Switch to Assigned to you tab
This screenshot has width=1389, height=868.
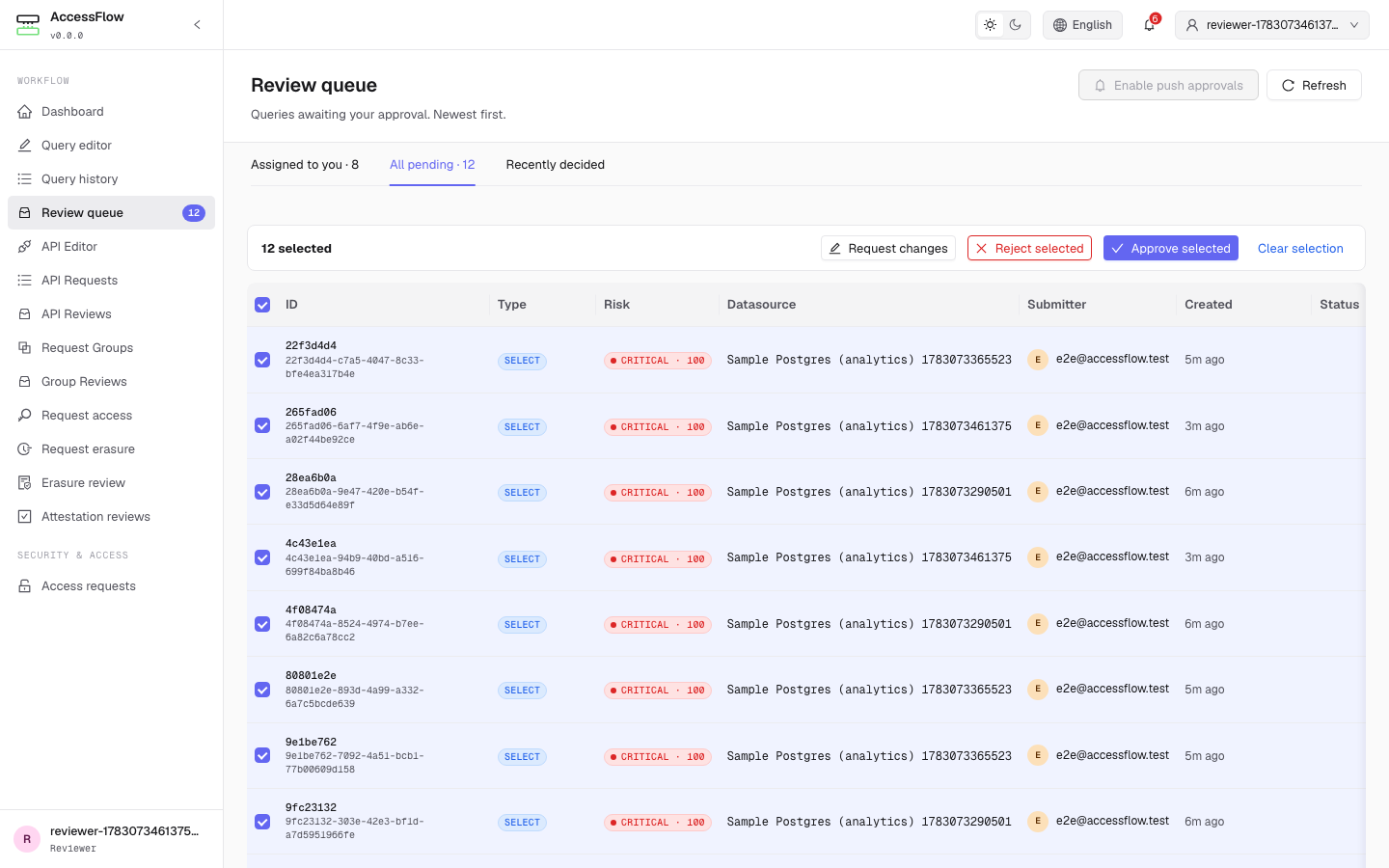[x=305, y=165]
